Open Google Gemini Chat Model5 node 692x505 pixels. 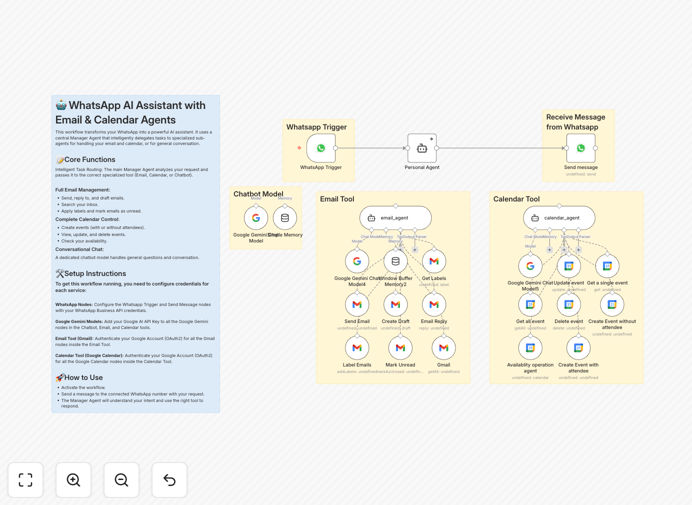(x=530, y=266)
